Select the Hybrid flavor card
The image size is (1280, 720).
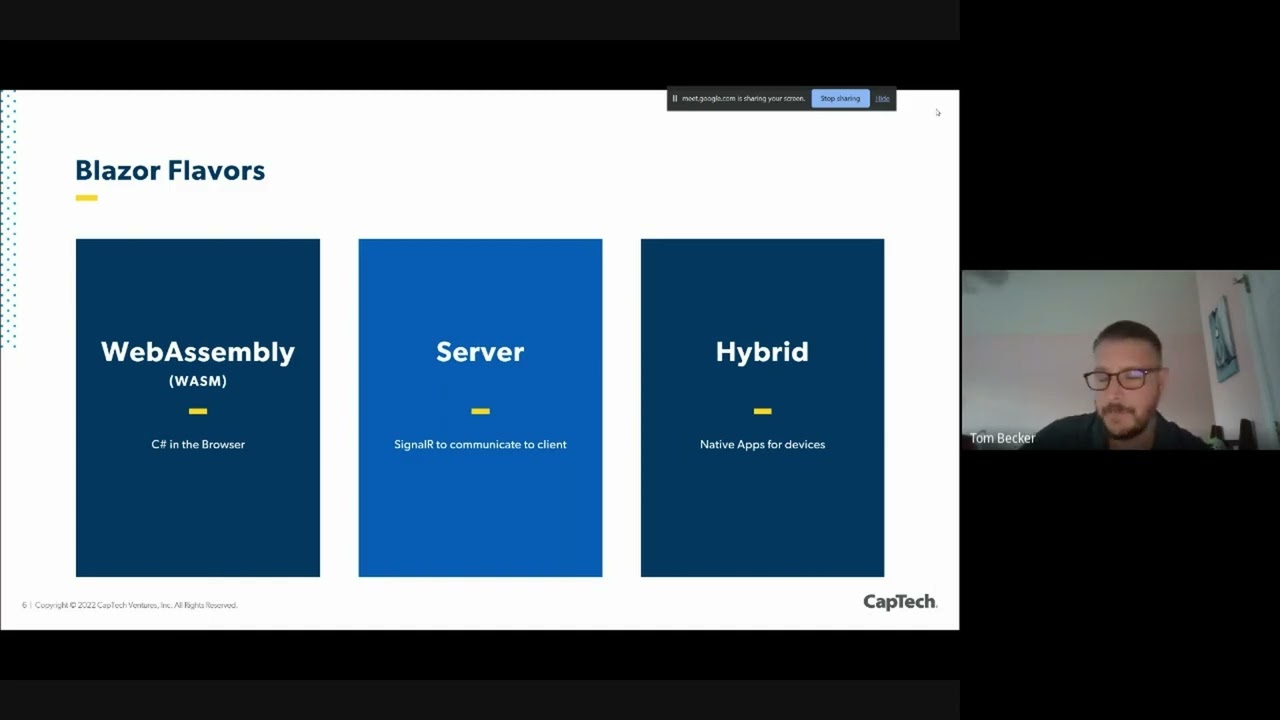(x=762, y=408)
